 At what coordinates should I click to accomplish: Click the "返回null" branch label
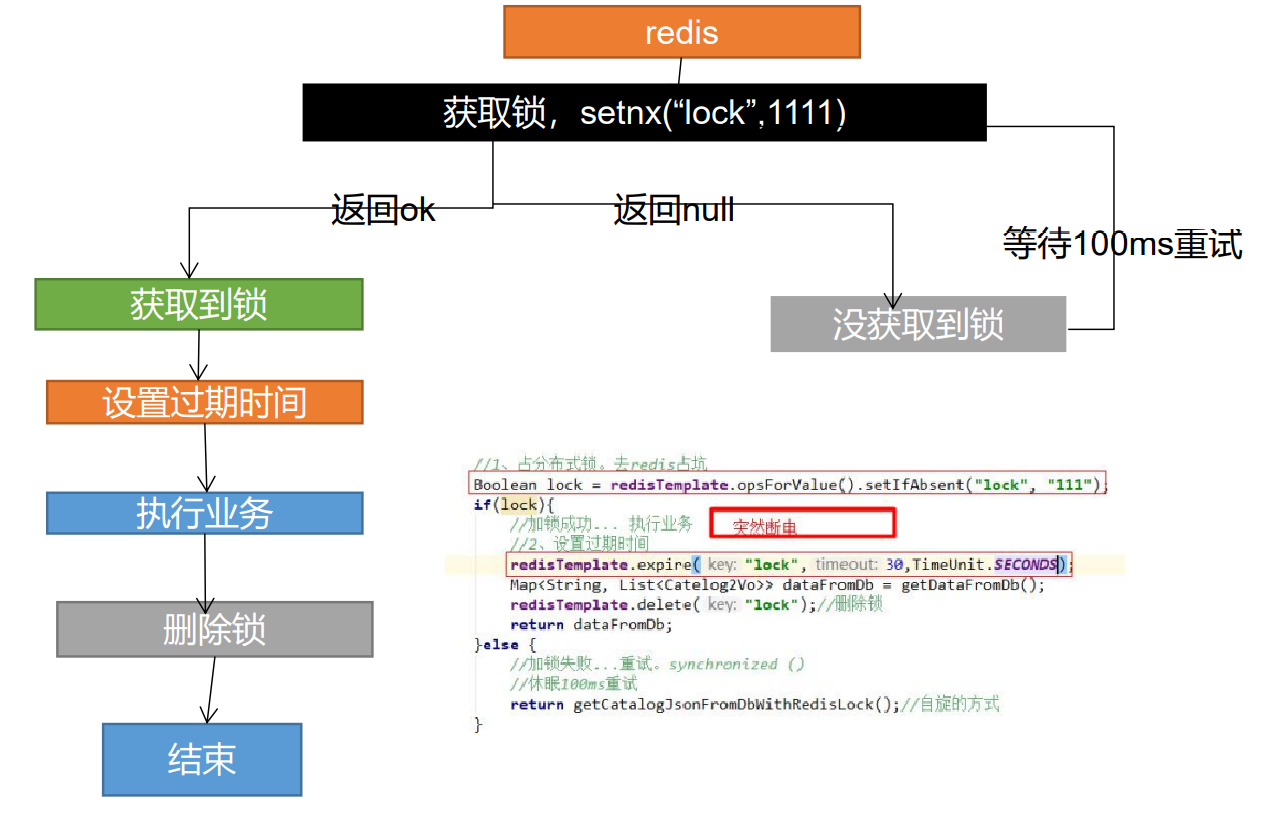[x=673, y=210]
